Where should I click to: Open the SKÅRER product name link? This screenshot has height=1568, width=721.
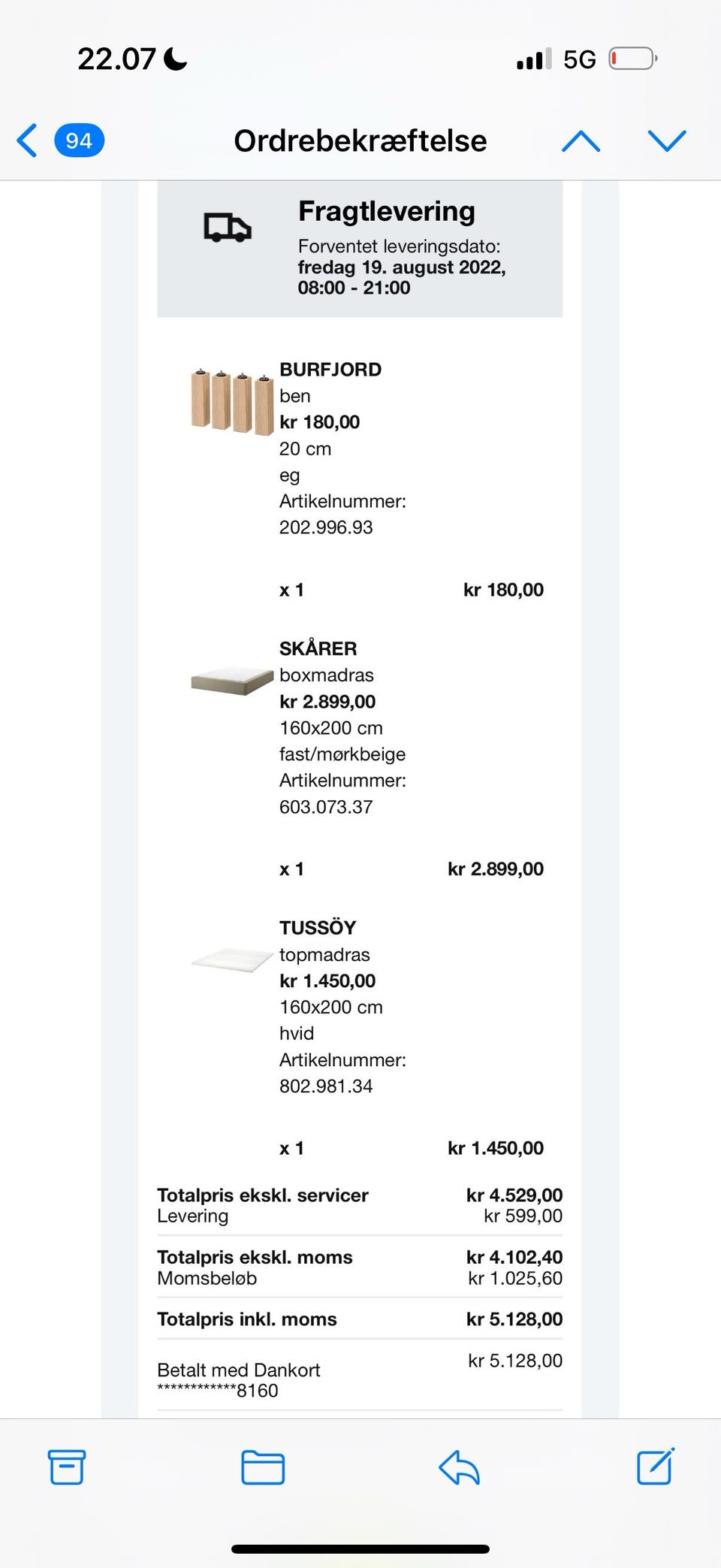pyautogui.click(x=318, y=648)
